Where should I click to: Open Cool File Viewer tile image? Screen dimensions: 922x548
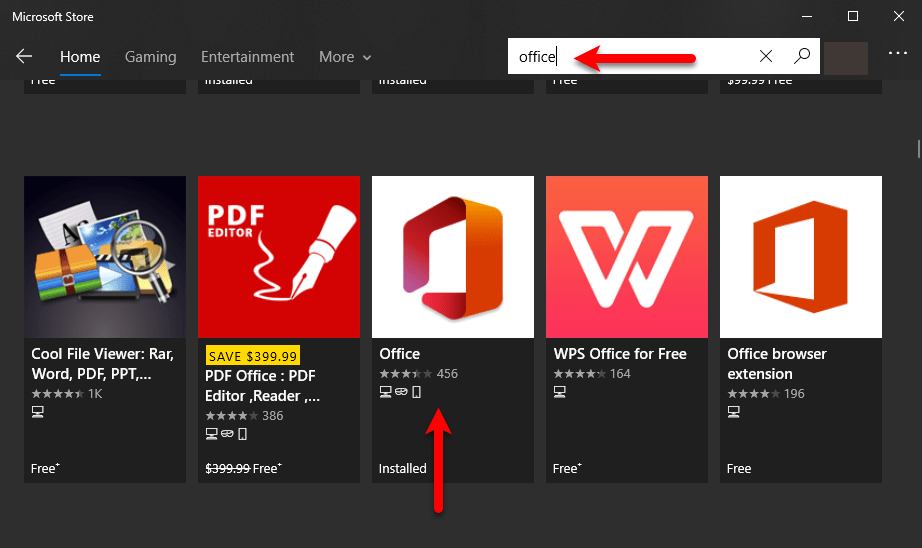coord(105,257)
